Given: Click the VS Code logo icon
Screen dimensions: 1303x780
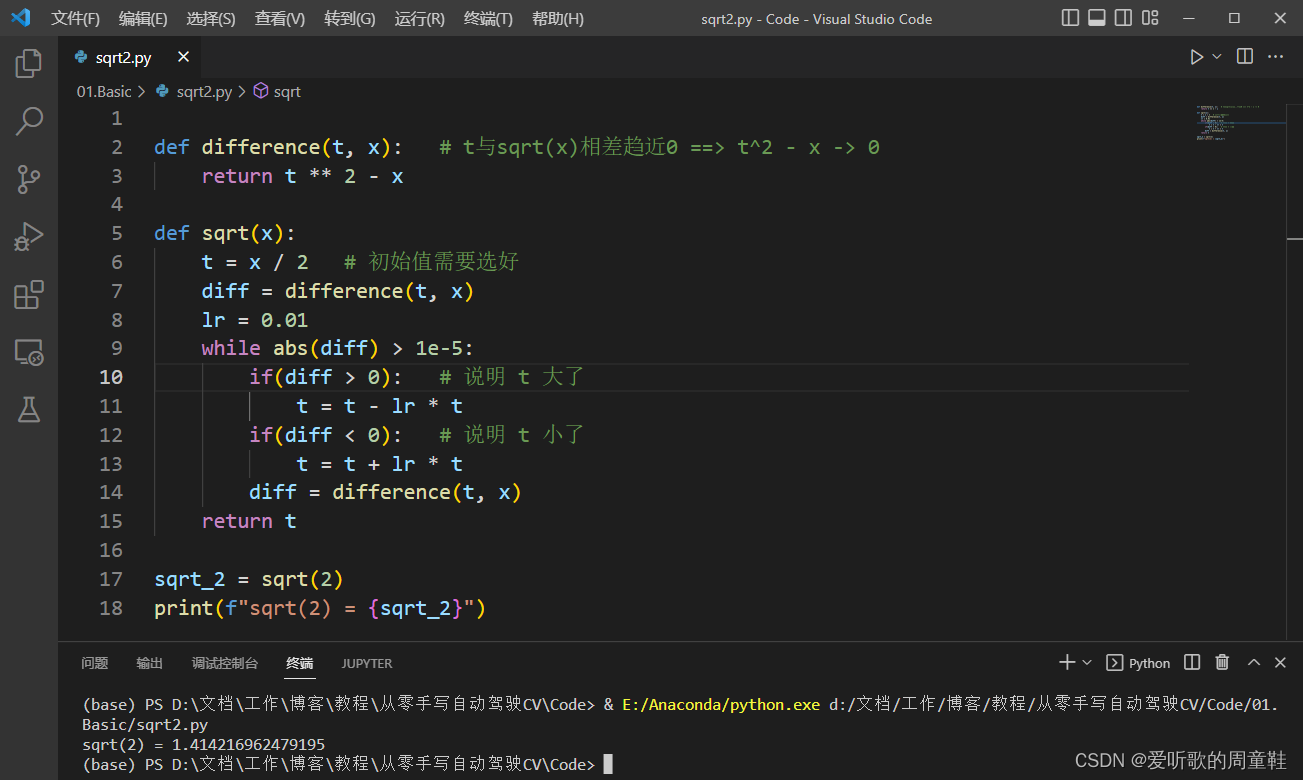Looking at the screenshot, I should 21,18.
